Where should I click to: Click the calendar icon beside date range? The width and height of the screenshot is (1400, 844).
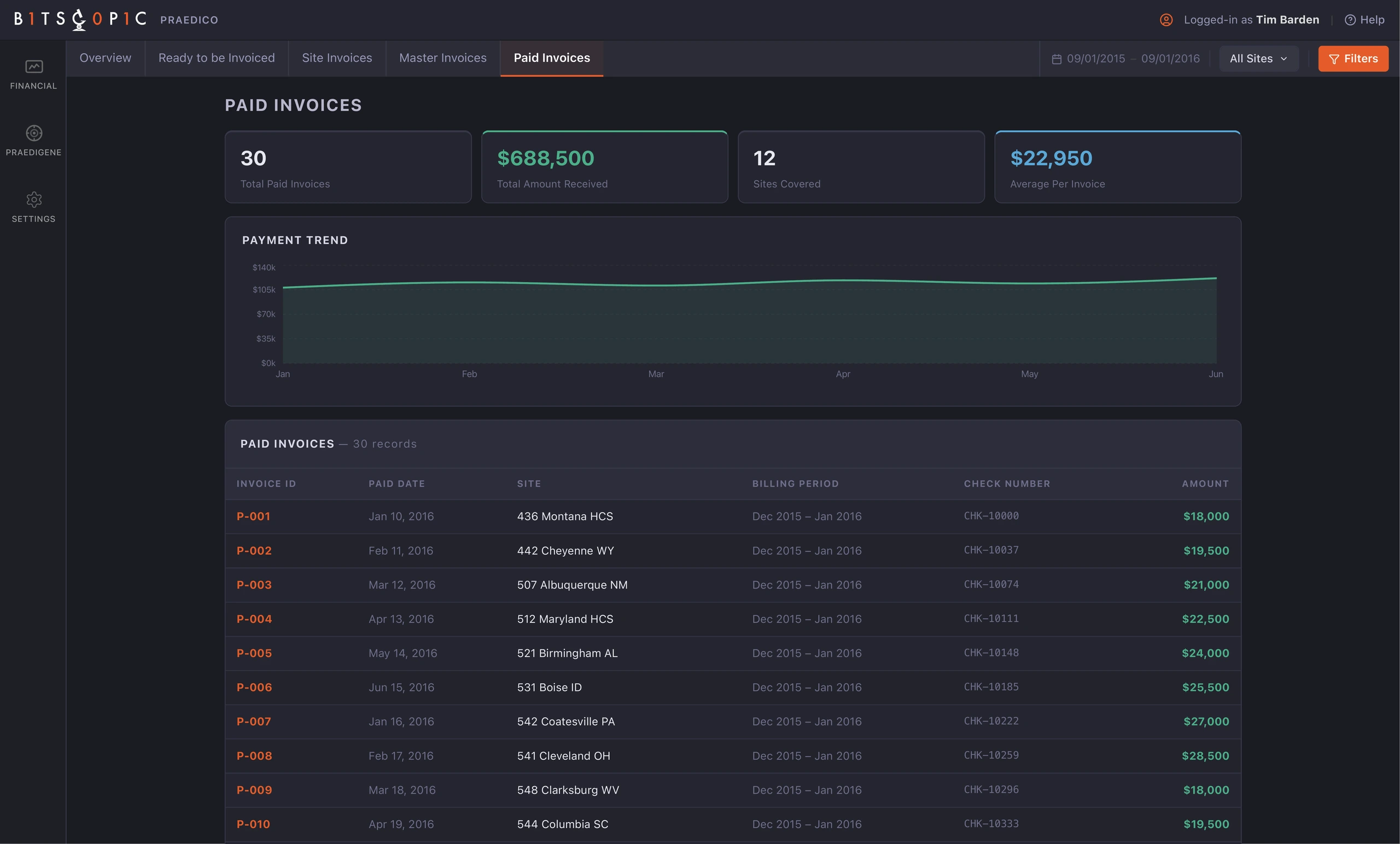click(1056, 59)
